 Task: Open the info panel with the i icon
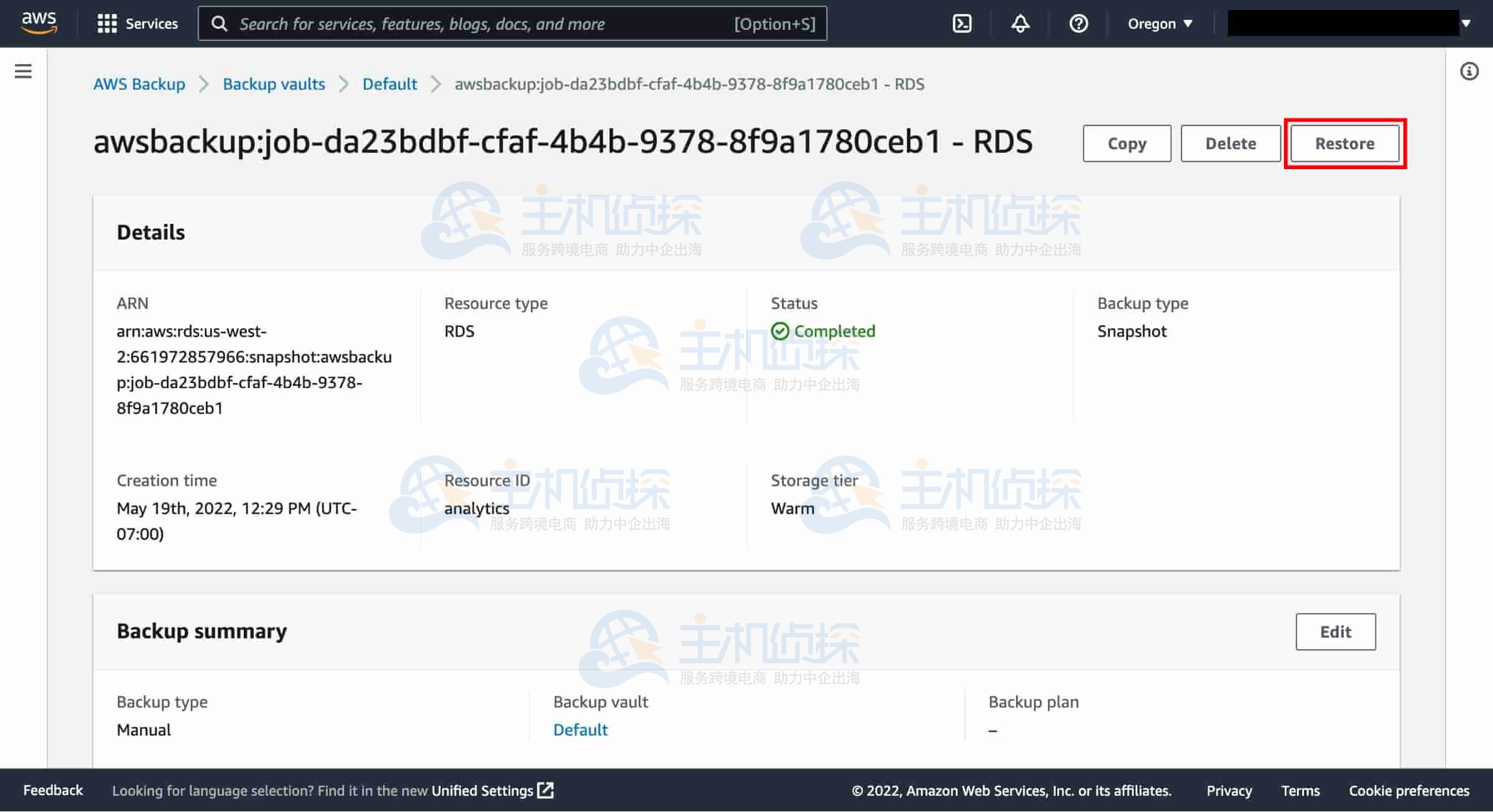(x=1469, y=71)
